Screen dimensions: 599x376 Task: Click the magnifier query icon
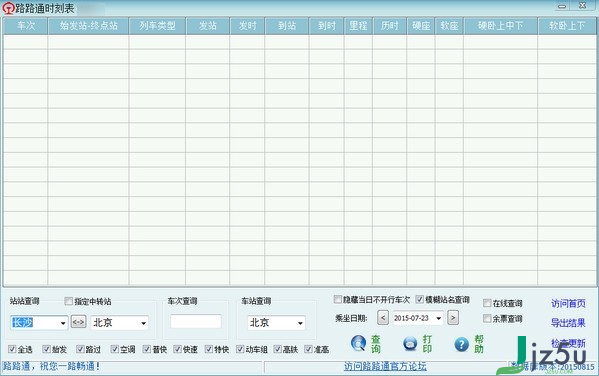[x=359, y=343]
